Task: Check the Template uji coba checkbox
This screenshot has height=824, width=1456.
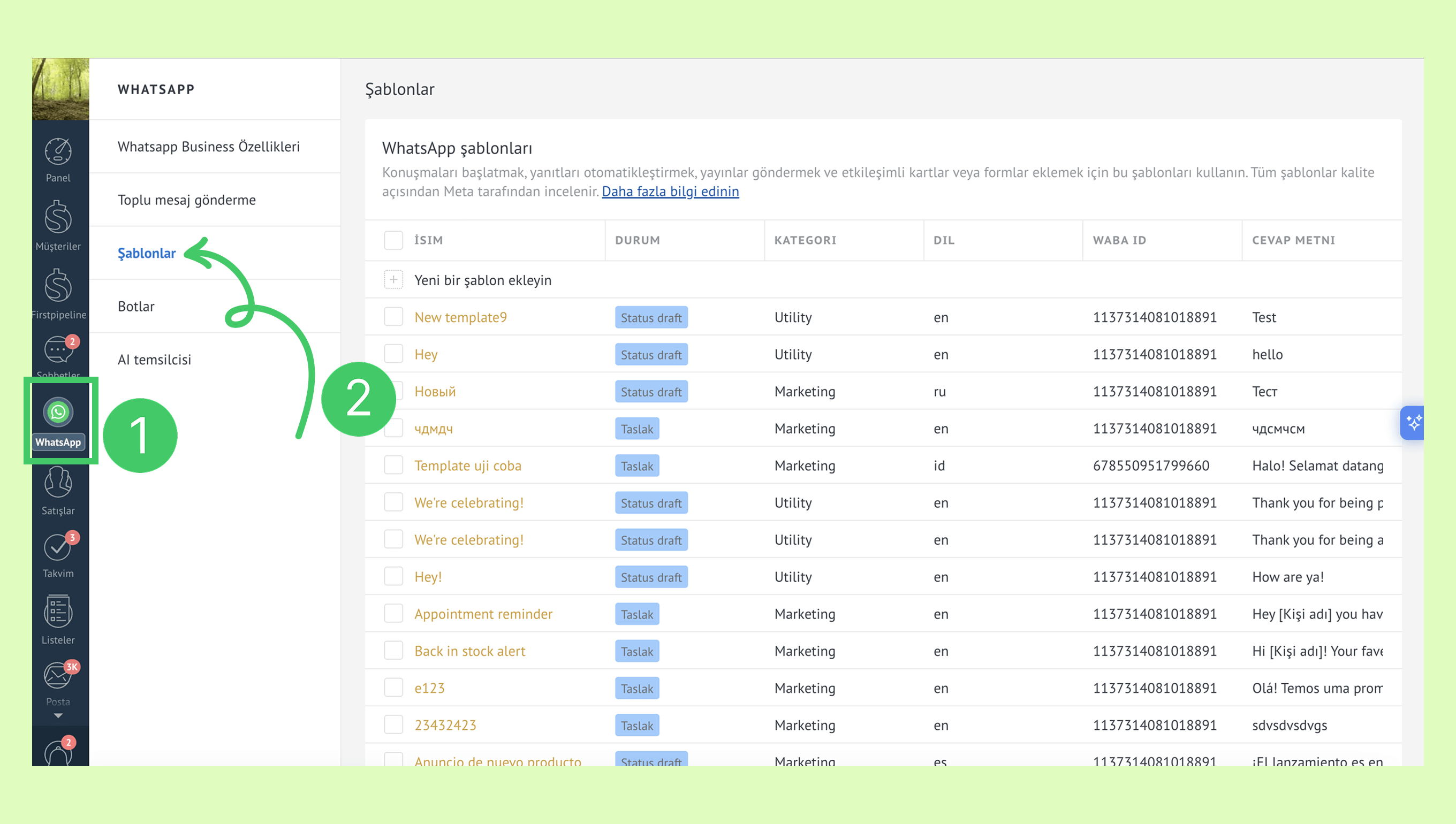Action: [x=393, y=465]
